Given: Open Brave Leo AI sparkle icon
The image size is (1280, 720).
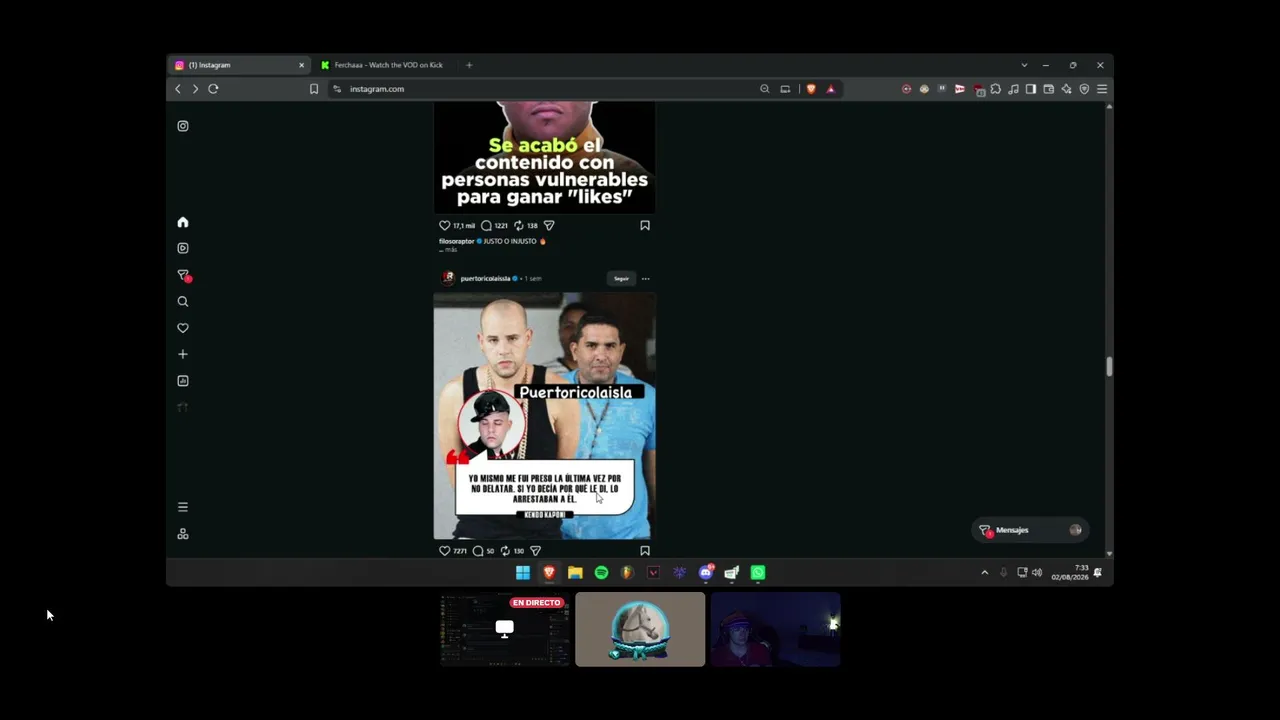Looking at the screenshot, I should click(1066, 89).
